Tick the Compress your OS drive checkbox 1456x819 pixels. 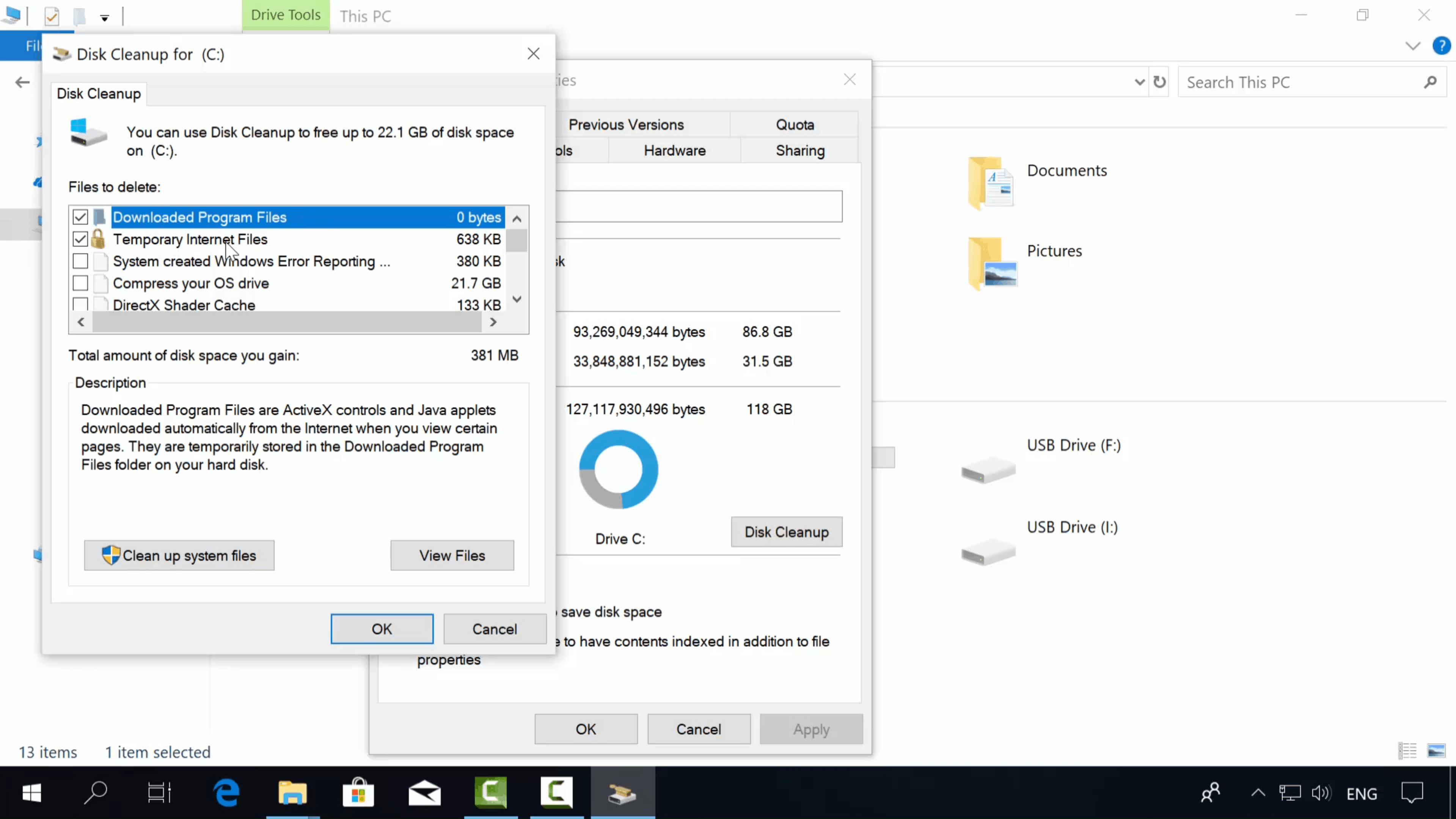pos(80,283)
